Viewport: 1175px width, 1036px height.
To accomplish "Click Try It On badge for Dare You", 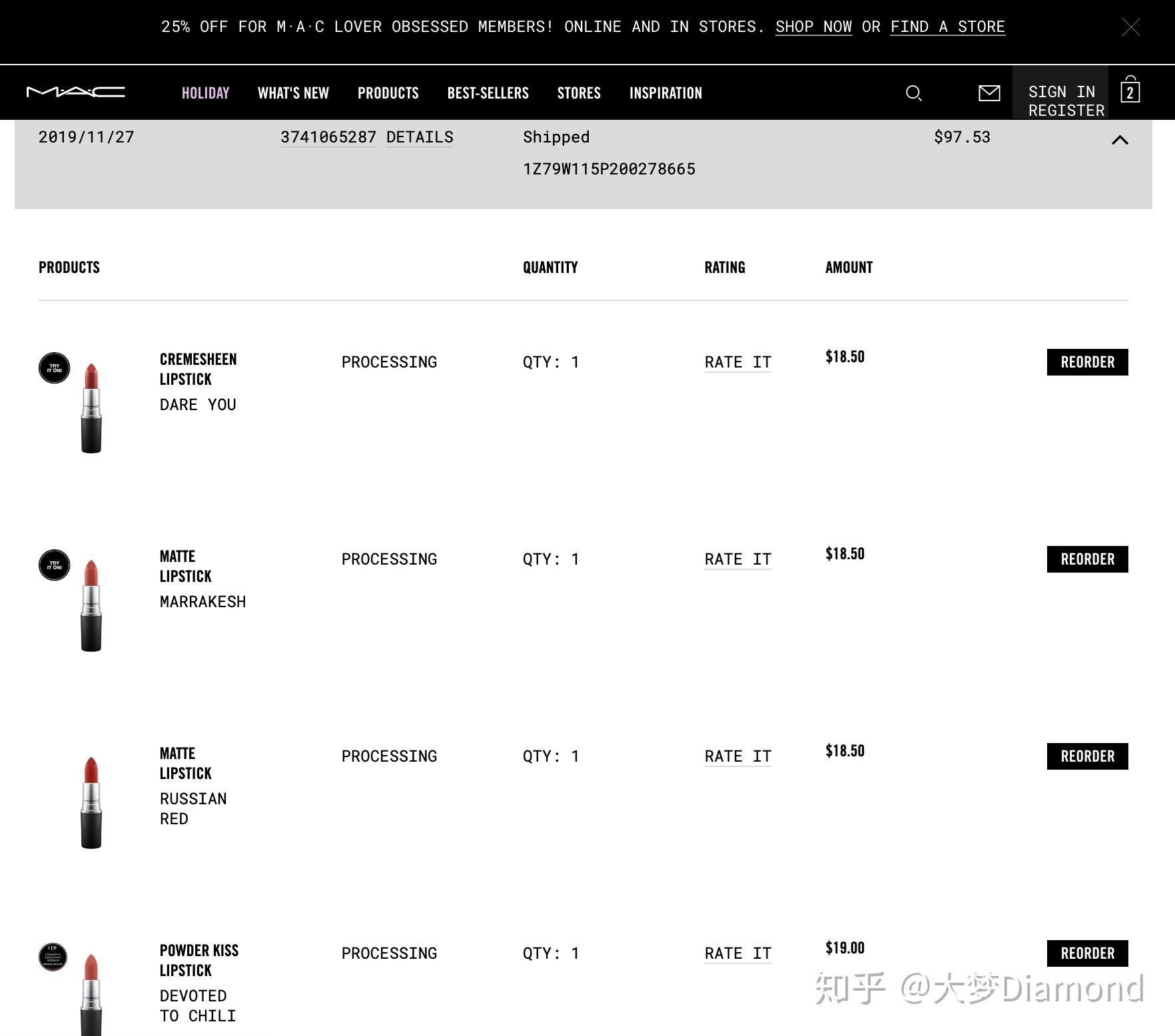I will pos(55,368).
